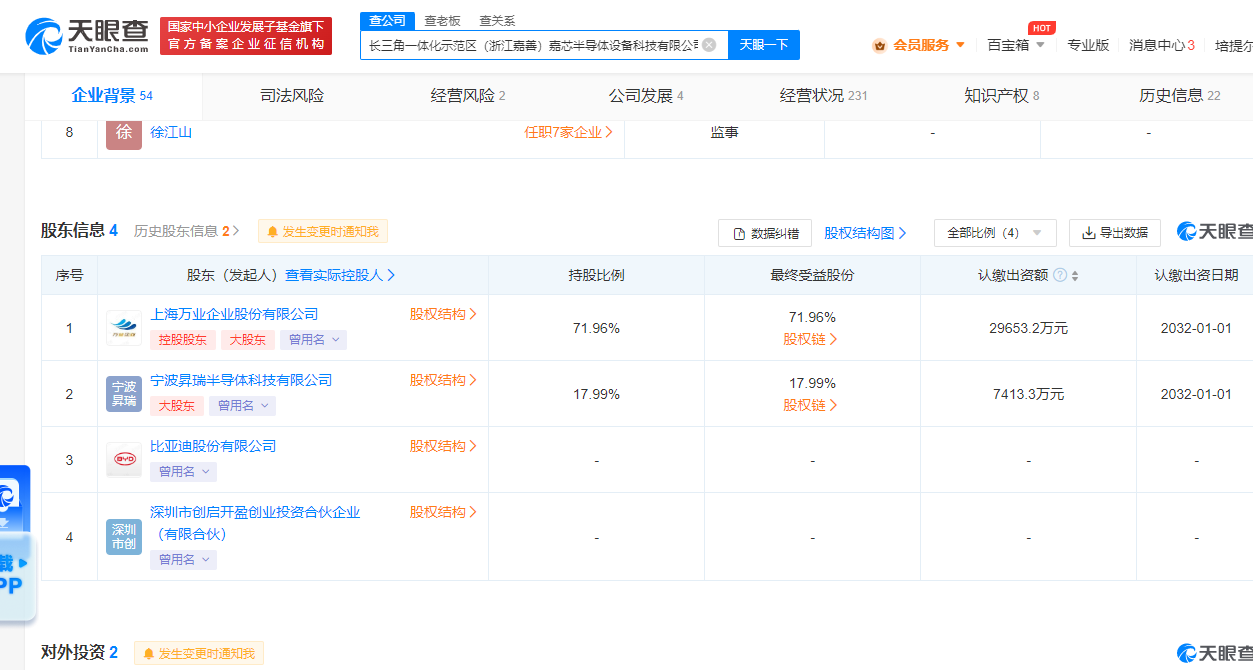This screenshot has height=670, width=1253.
Task: Click the TianYanCha logo at top left
Action: pyautogui.click(x=86, y=36)
